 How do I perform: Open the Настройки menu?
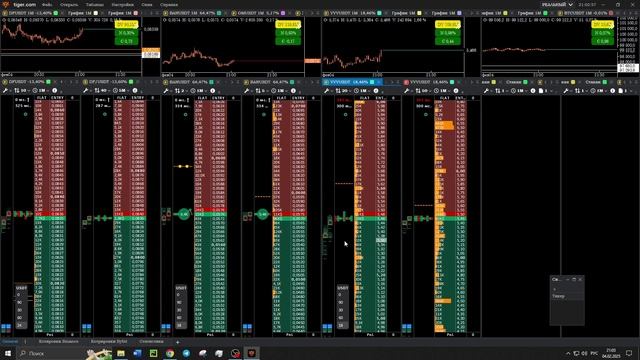(x=122, y=4)
